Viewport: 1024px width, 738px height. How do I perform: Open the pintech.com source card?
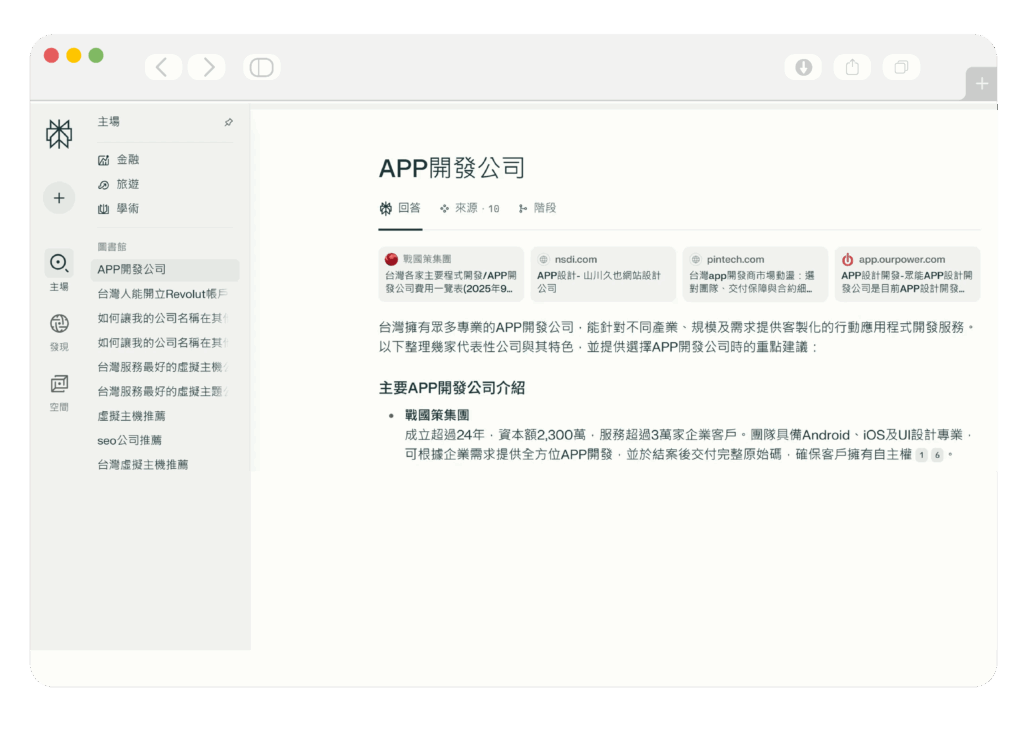tap(755, 274)
